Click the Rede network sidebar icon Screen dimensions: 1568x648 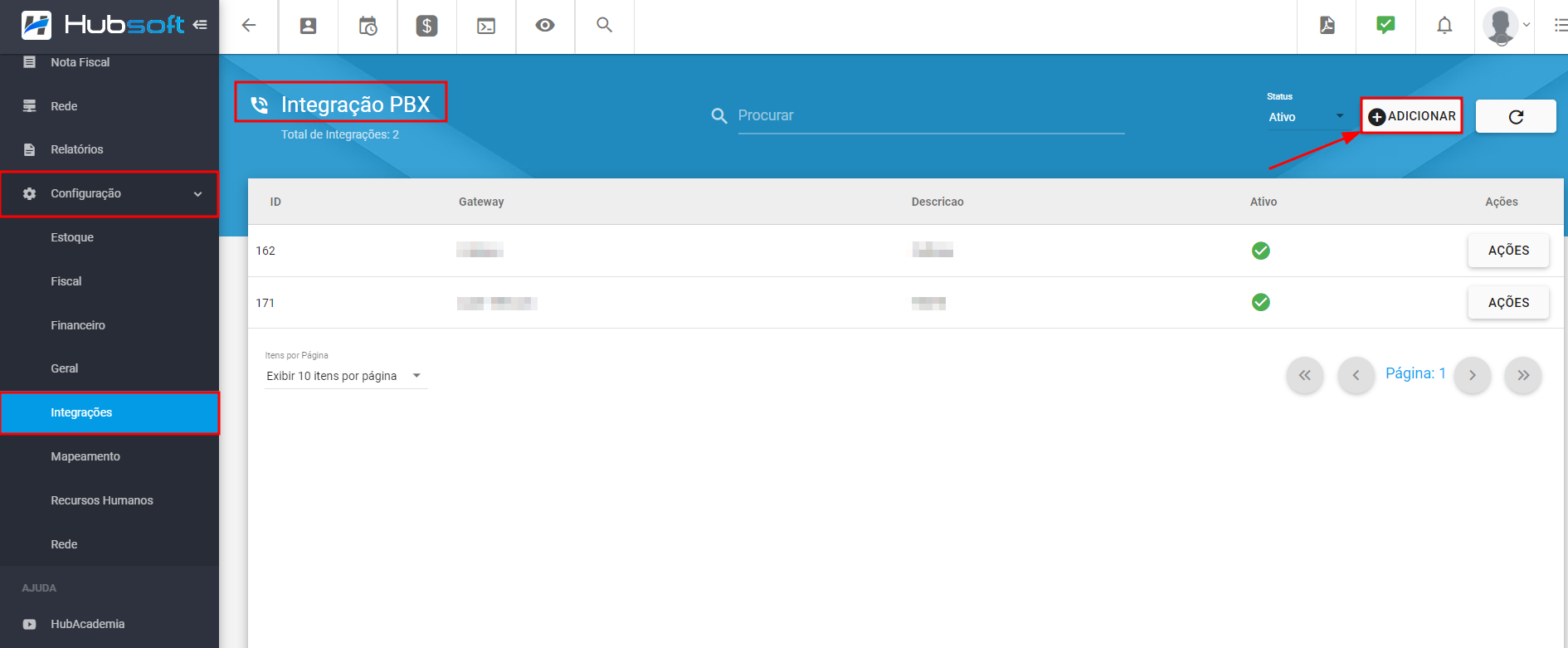click(30, 106)
